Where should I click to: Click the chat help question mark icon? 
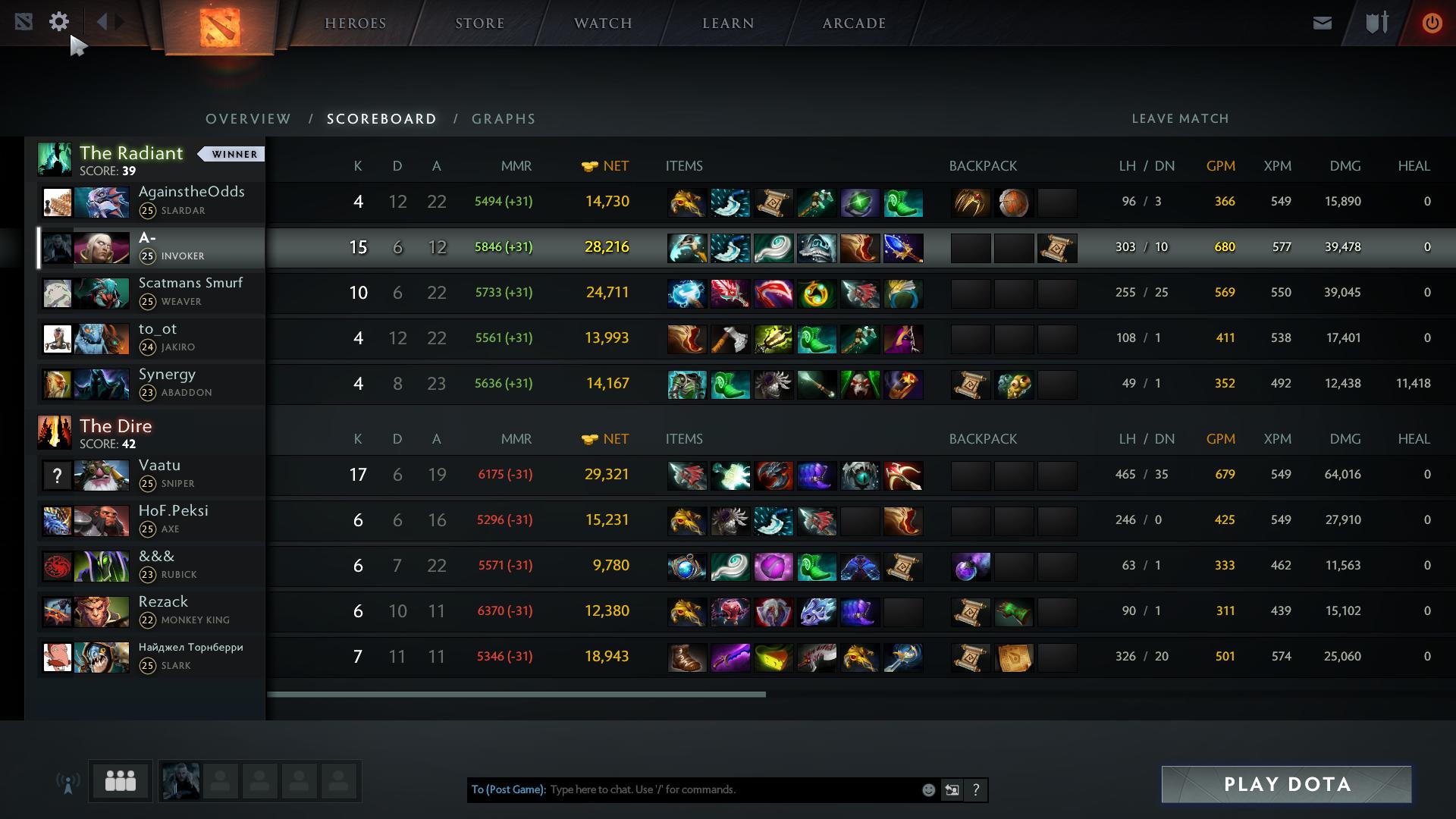(976, 790)
